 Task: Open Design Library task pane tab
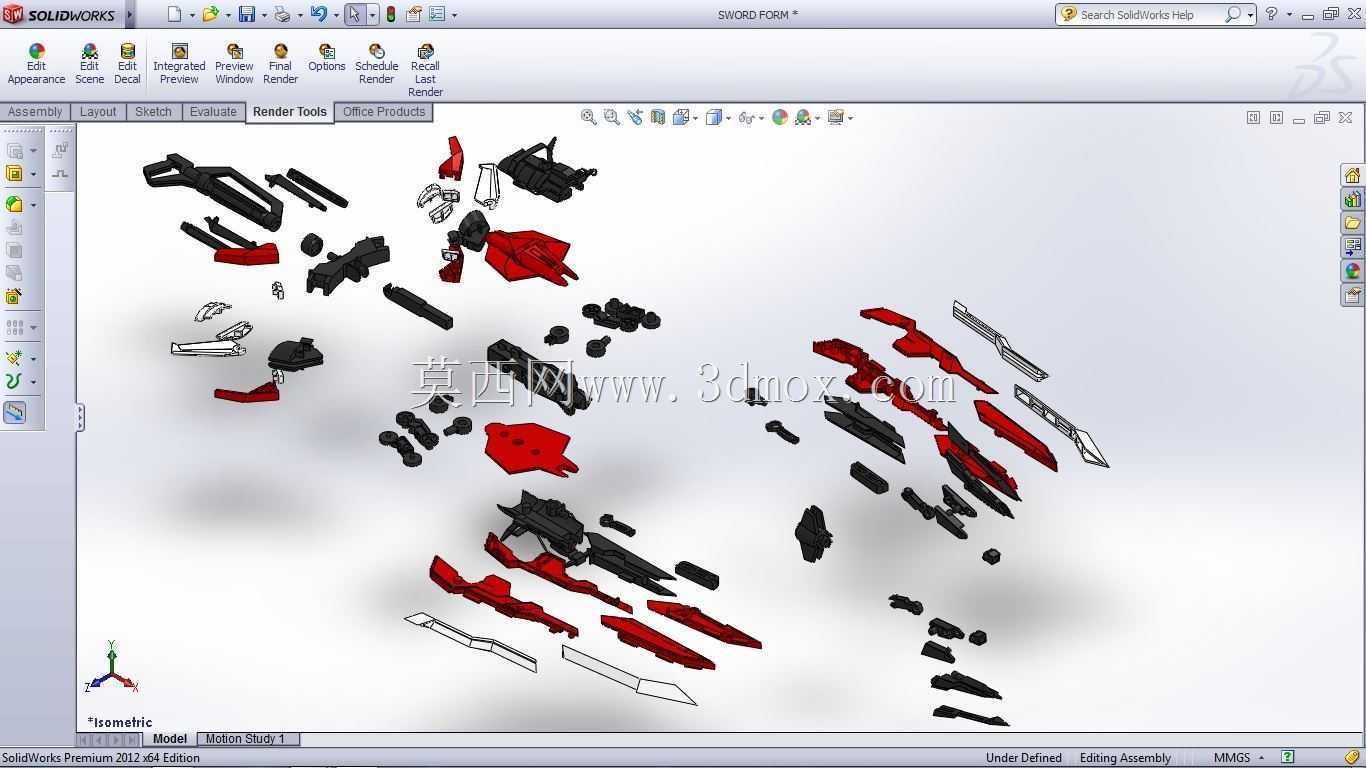pos(1352,199)
